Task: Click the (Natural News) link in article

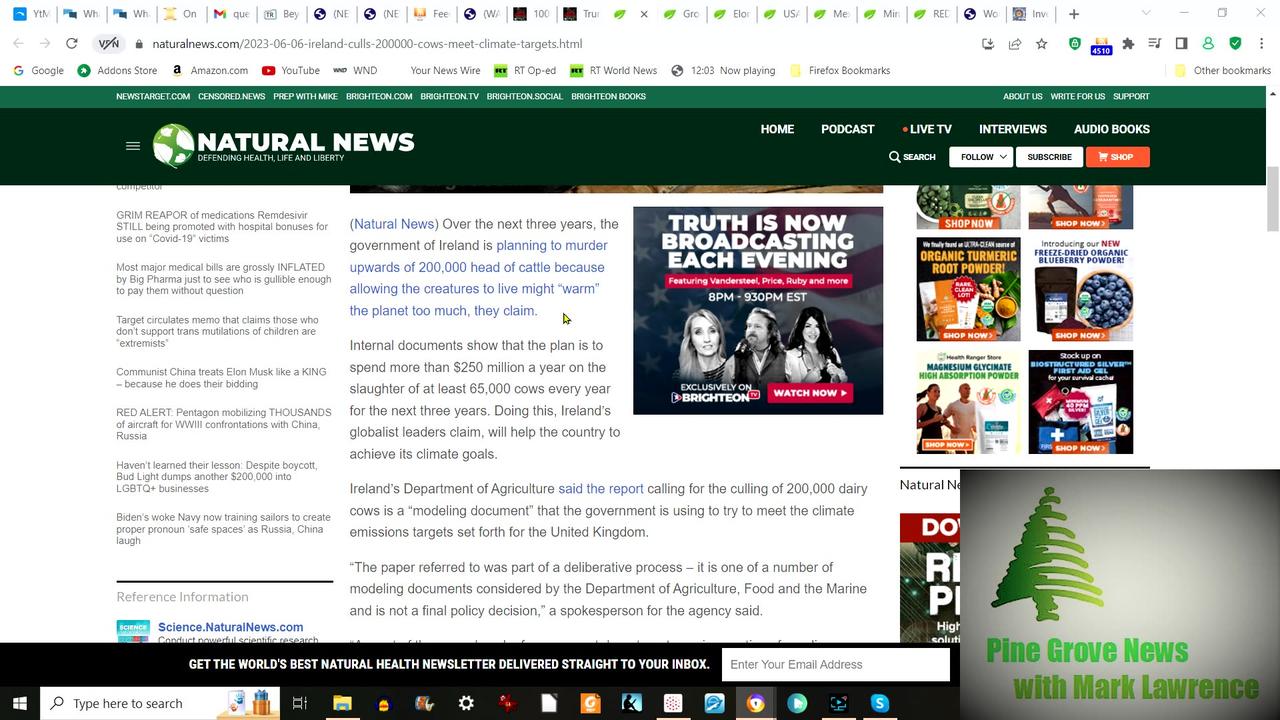Action: [x=394, y=224]
